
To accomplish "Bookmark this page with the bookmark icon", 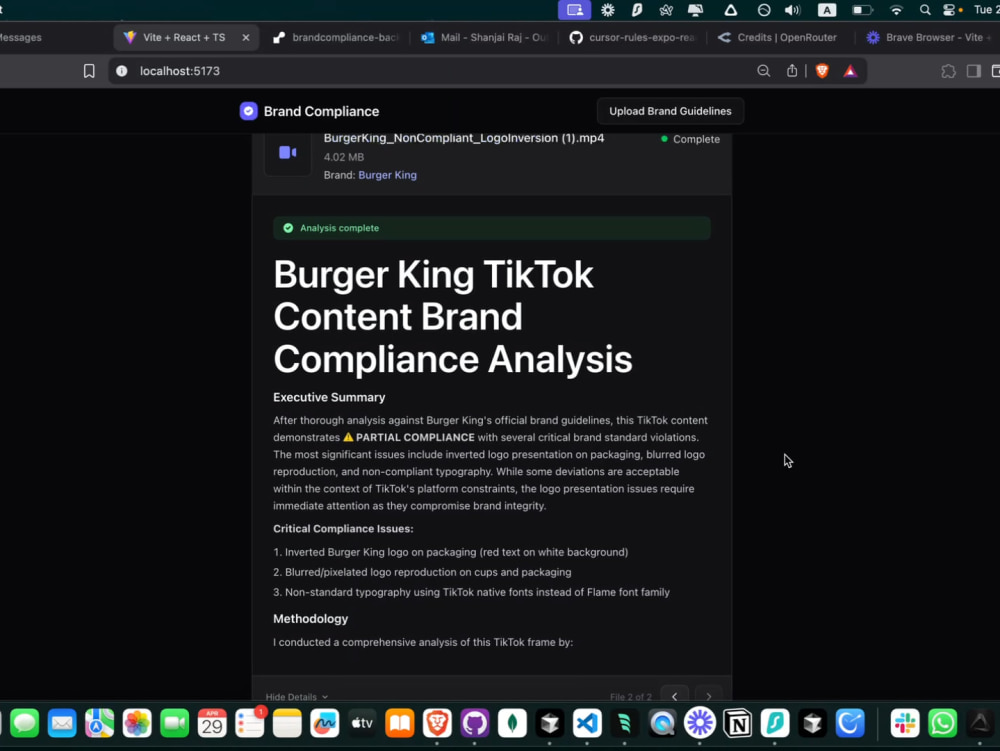I will pyautogui.click(x=89, y=71).
